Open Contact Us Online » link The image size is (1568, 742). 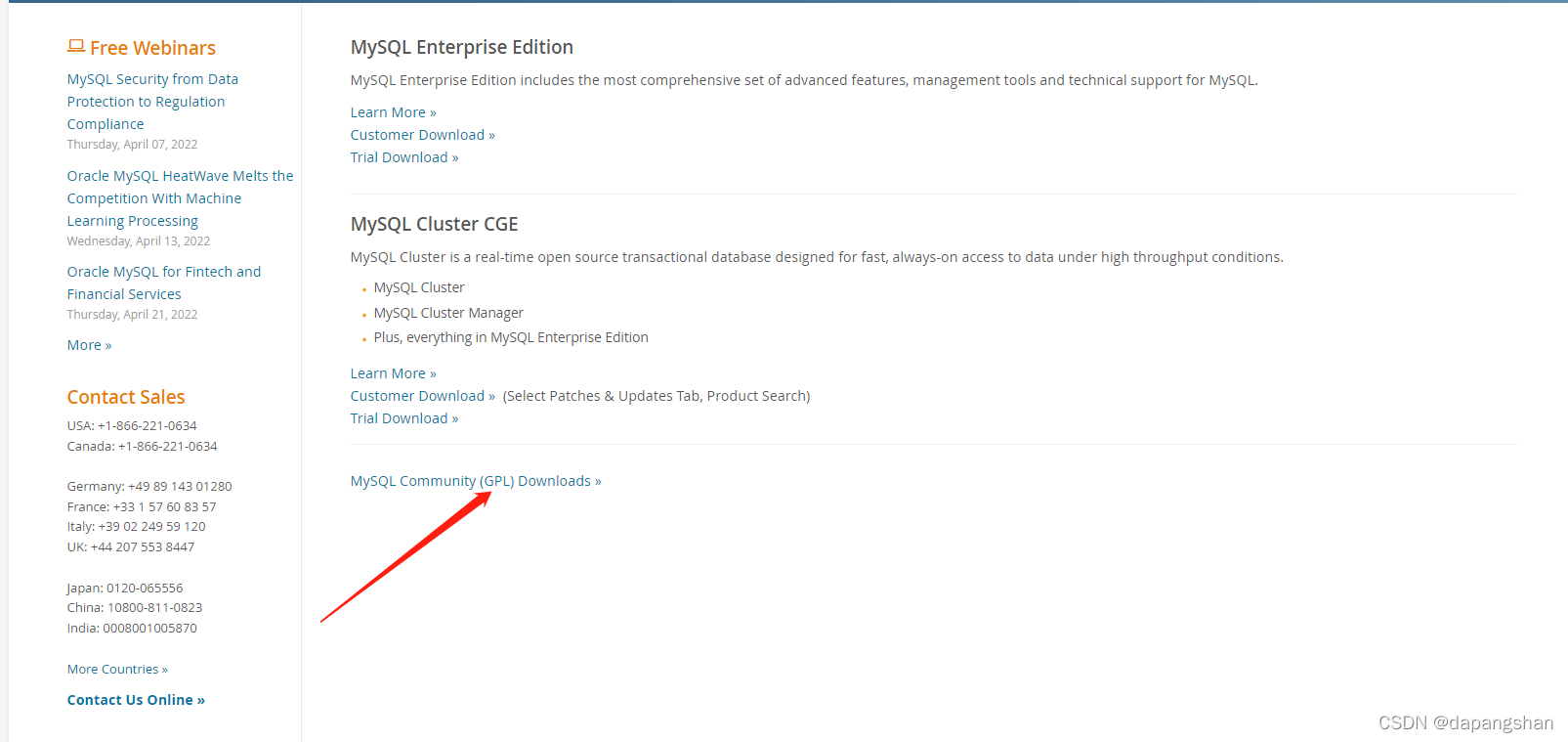pos(136,700)
